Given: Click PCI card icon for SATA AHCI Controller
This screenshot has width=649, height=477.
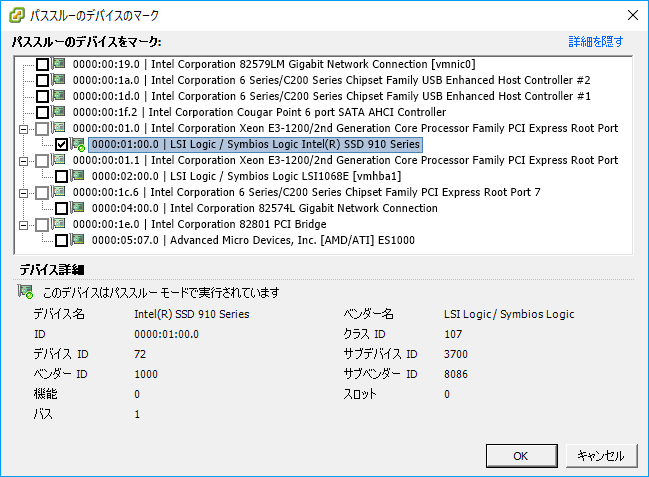Looking at the screenshot, I should tap(58, 111).
